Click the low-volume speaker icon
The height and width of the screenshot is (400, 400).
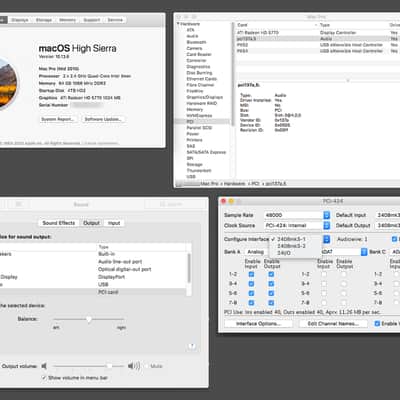tap(44, 366)
